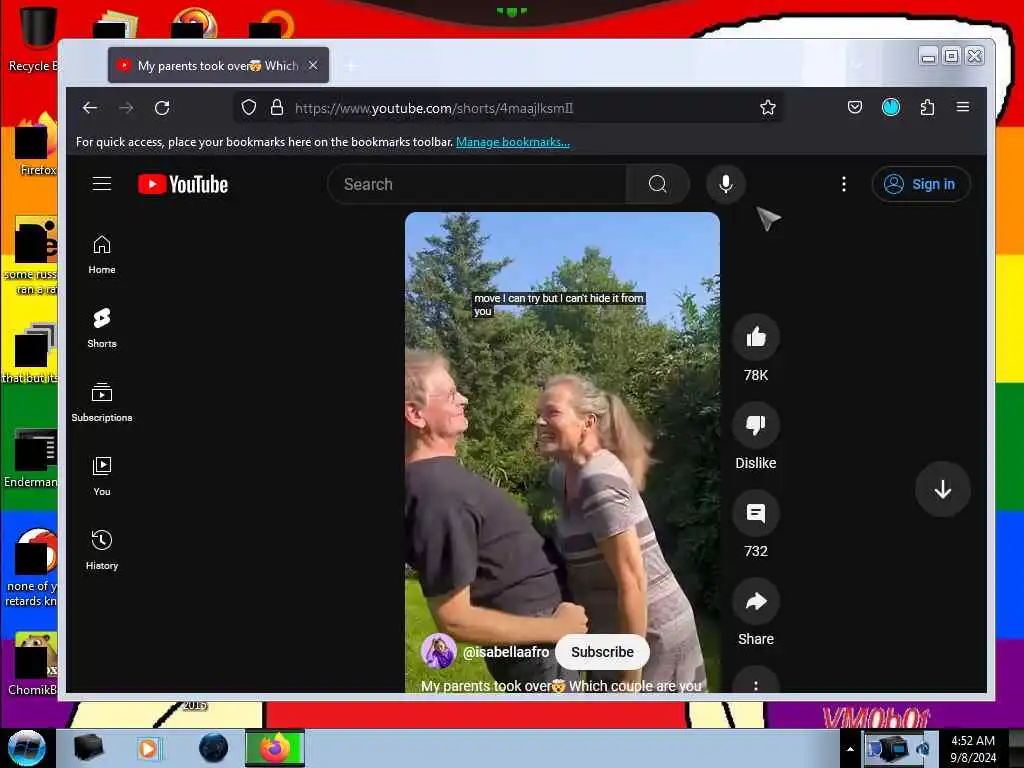
Task: Click the Sign in button
Action: click(x=921, y=184)
